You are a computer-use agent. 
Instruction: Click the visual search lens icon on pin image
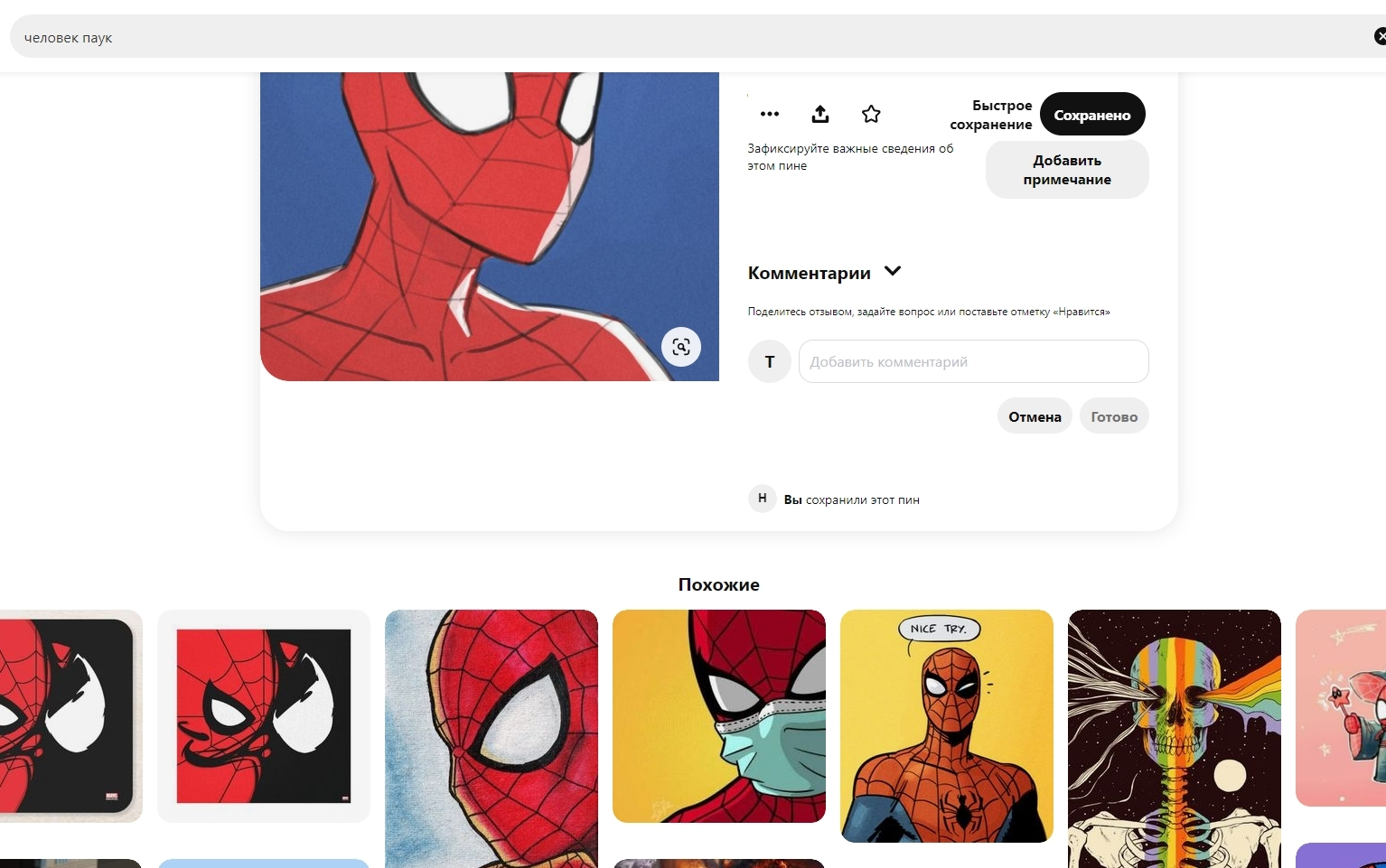[681, 347]
